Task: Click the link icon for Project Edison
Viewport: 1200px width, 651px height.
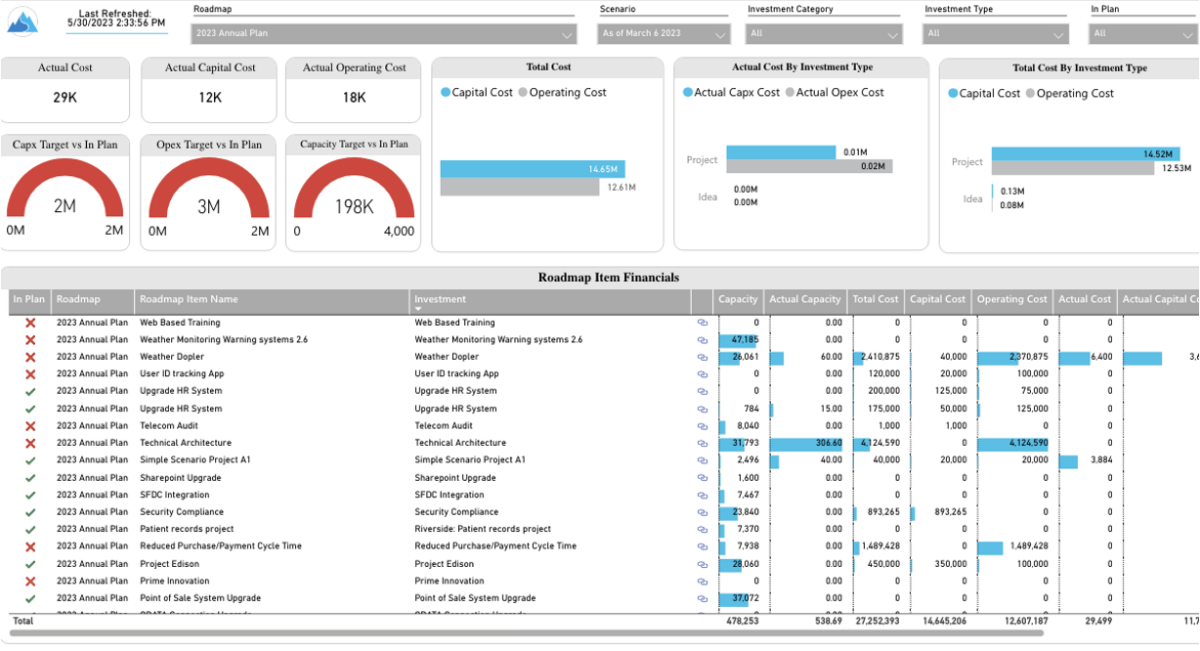Action: tap(702, 563)
